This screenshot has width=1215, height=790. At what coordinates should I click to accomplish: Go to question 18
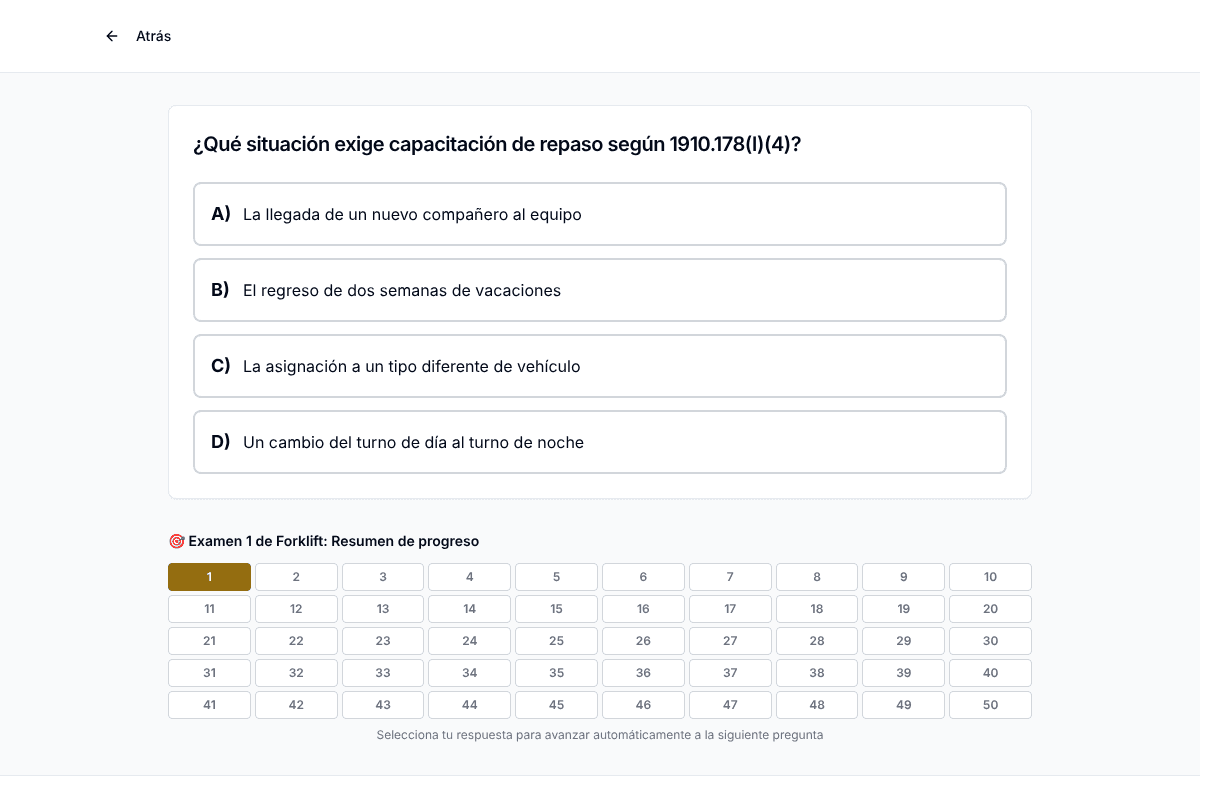coord(817,609)
